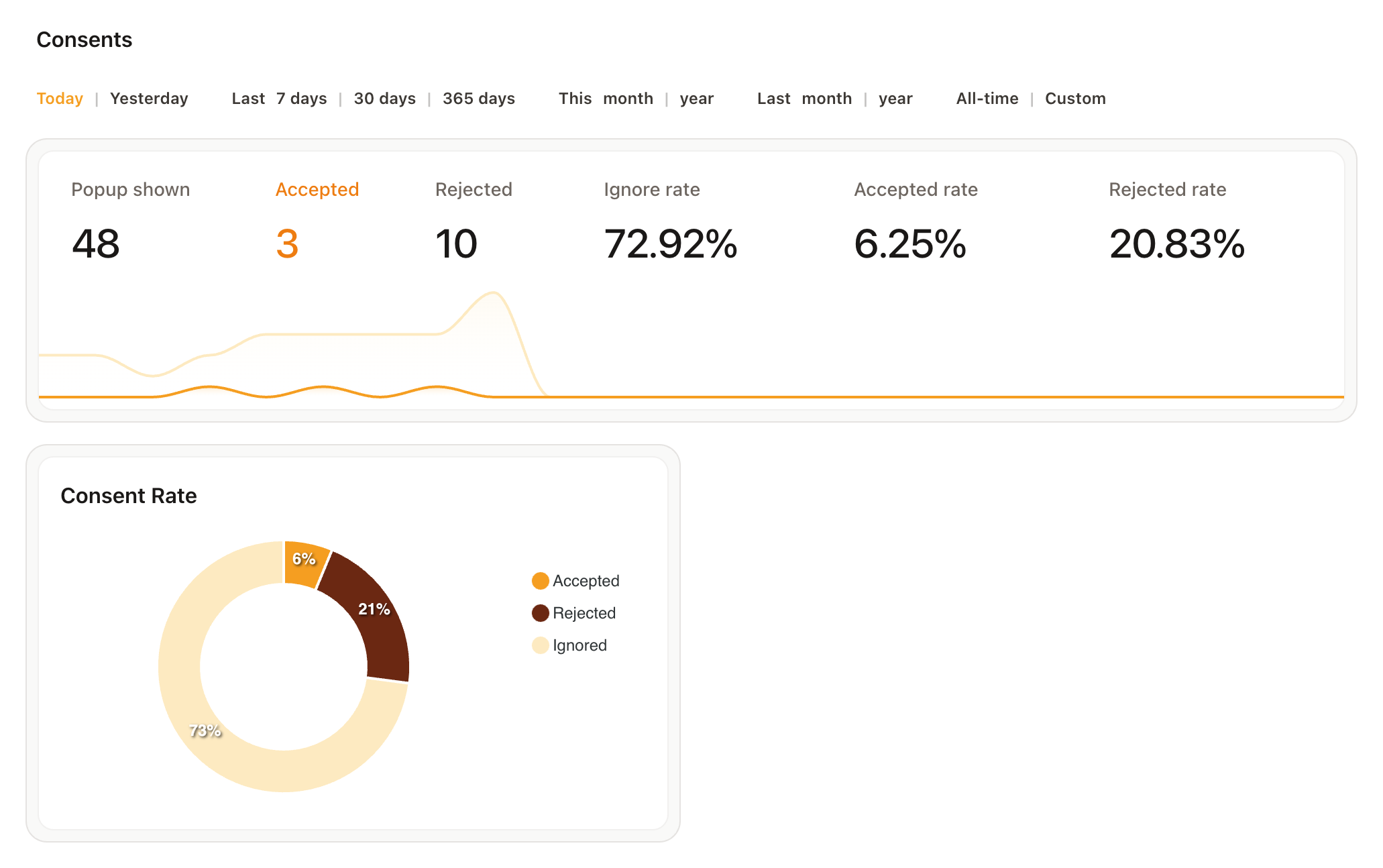Click the 3 accepted value
This screenshot has height=868, width=1383.
click(287, 243)
